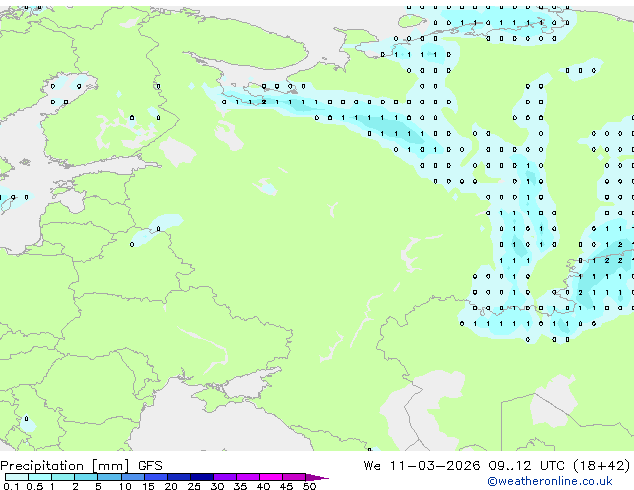The image size is (634, 490).
Task: Open the weatheronline.co.uk copyright link
Action: pos(550,481)
